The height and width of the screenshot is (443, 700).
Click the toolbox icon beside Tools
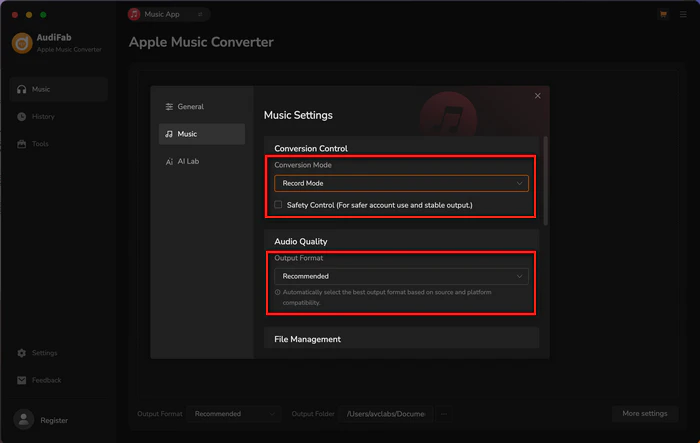point(21,144)
